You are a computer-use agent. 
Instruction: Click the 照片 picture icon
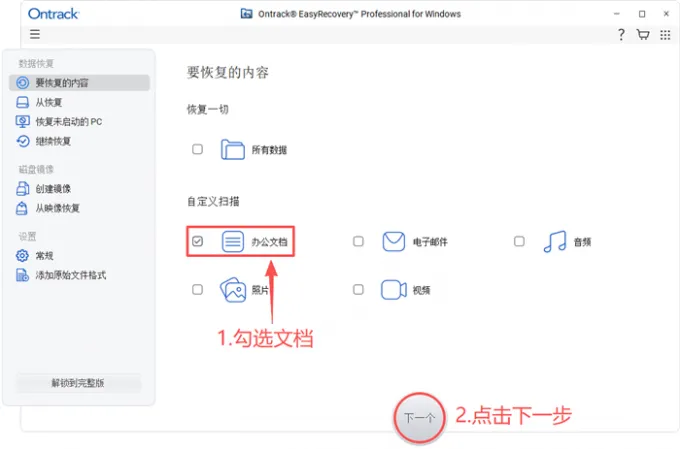tap(233, 290)
